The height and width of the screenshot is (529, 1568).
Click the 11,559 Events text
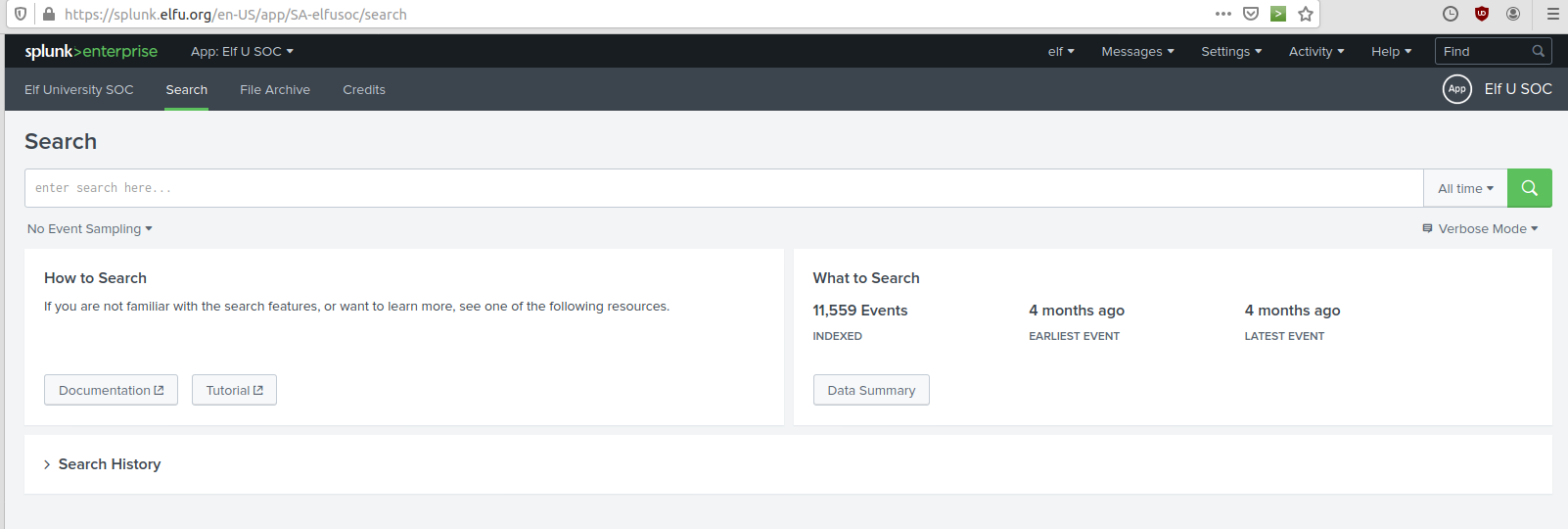(860, 311)
